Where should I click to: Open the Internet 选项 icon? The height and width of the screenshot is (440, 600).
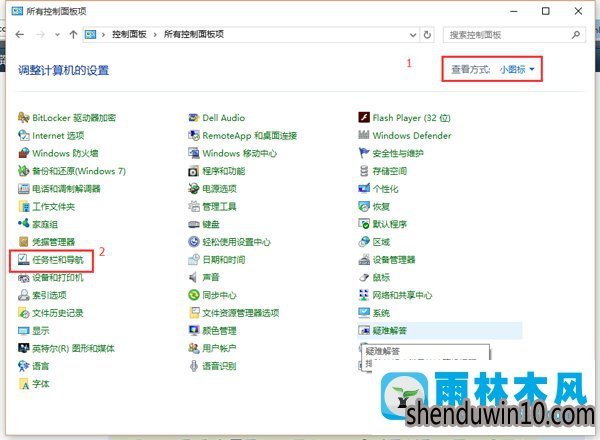pos(24,135)
